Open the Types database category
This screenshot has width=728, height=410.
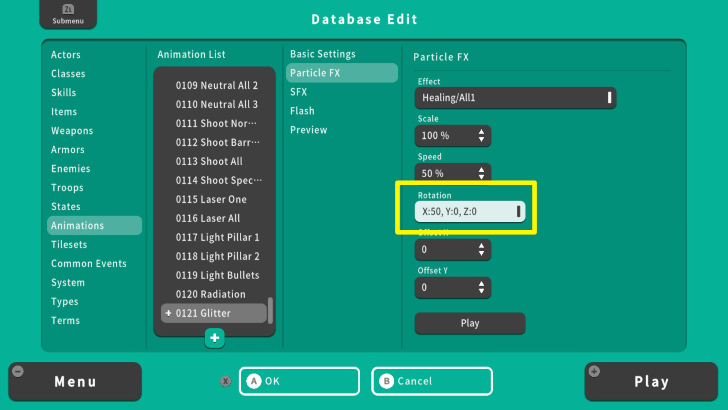pos(65,302)
